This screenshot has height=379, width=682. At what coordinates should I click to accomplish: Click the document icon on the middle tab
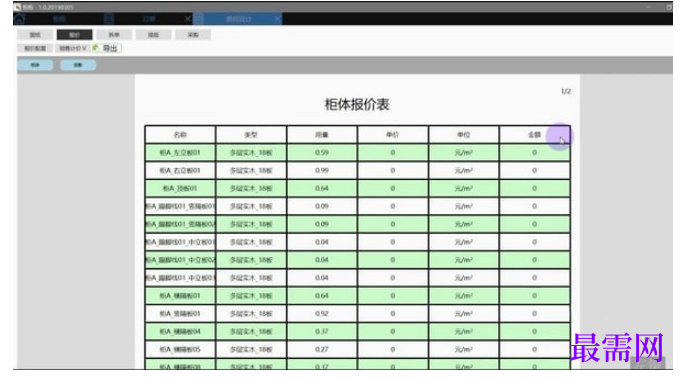pos(109,19)
